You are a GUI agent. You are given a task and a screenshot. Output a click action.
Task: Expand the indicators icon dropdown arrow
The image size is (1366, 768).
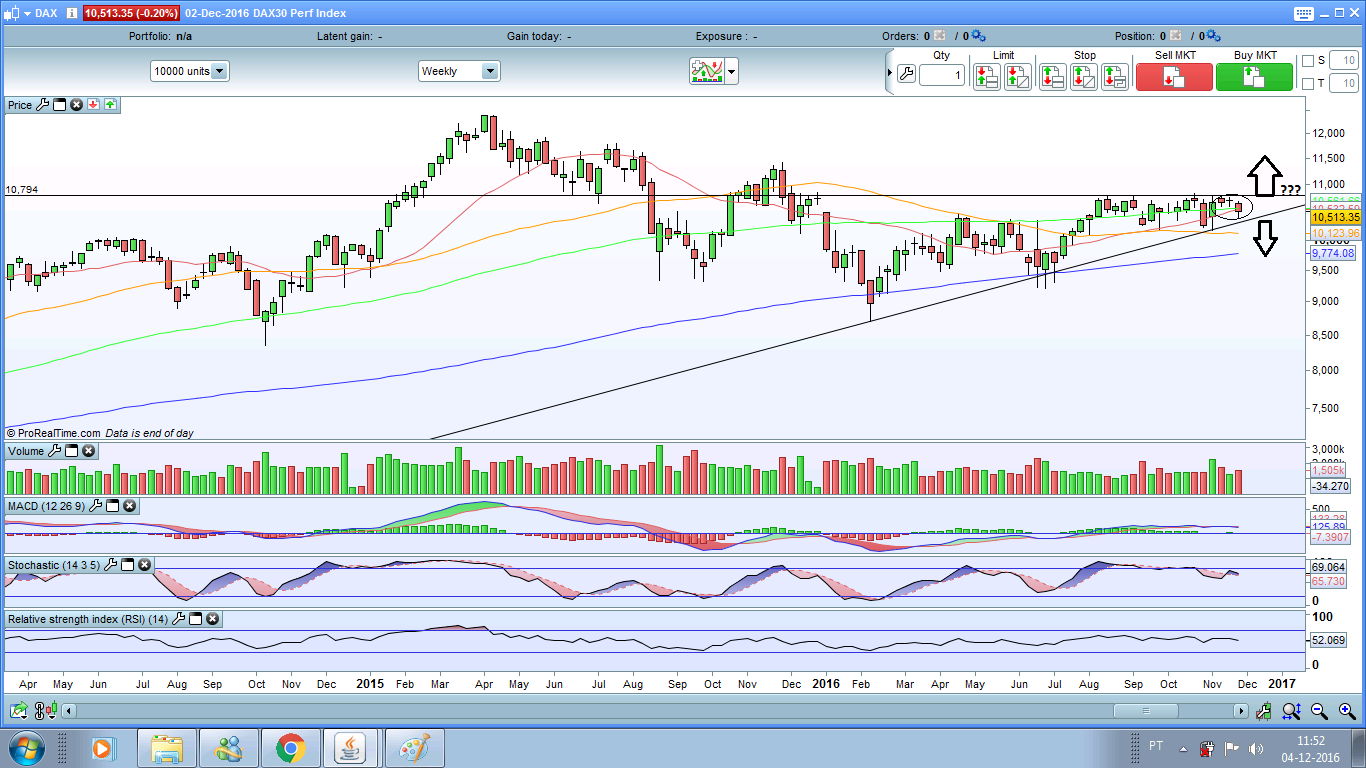(x=732, y=71)
